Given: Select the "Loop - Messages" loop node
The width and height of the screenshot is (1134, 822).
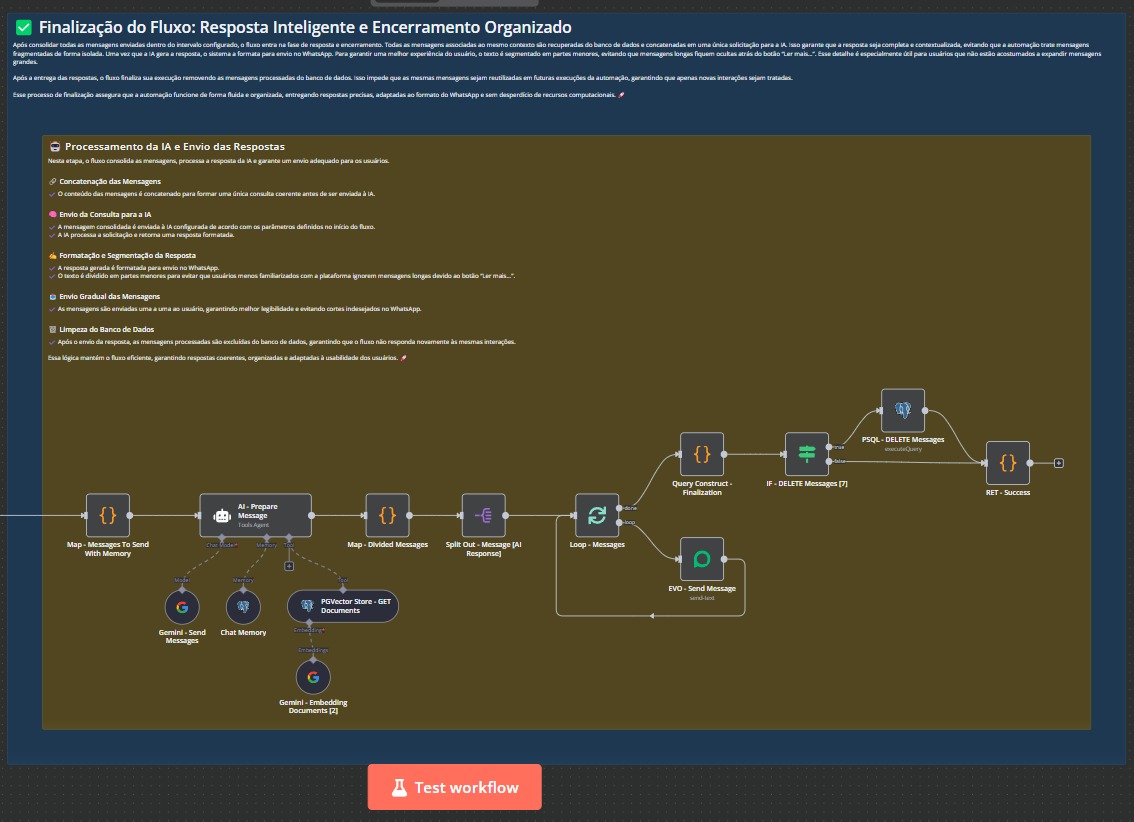Looking at the screenshot, I should (597, 516).
